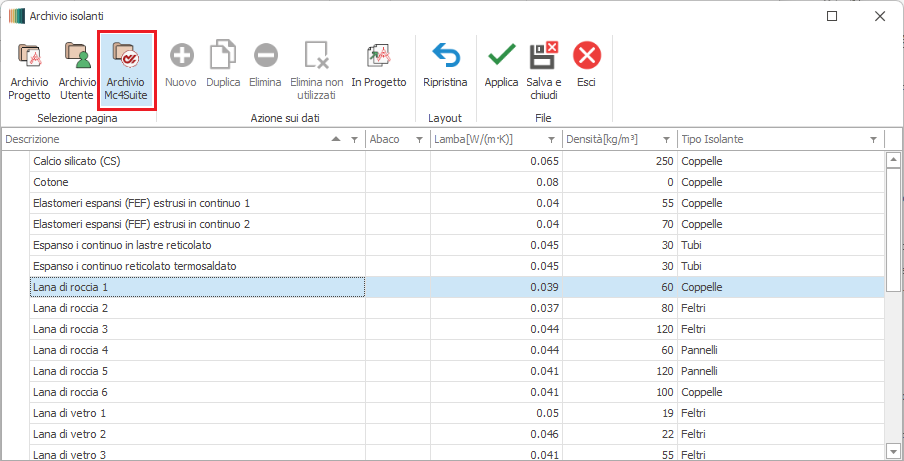Open the Abaco column filter
The width and height of the screenshot is (904, 461).
coord(419,140)
